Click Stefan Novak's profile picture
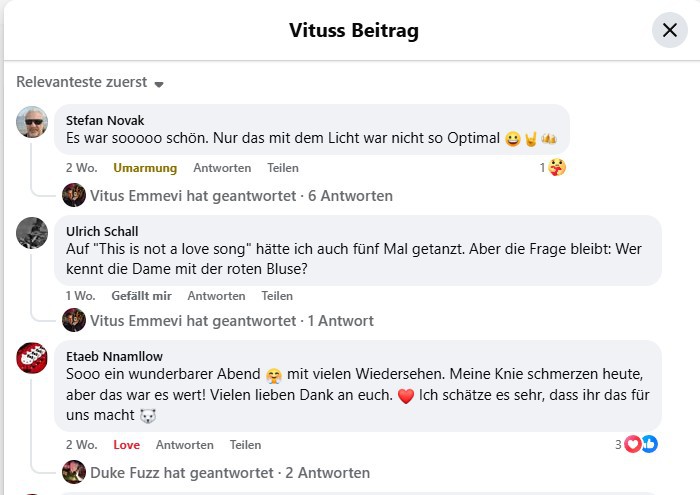The image size is (700, 495). tap(32, 122)
